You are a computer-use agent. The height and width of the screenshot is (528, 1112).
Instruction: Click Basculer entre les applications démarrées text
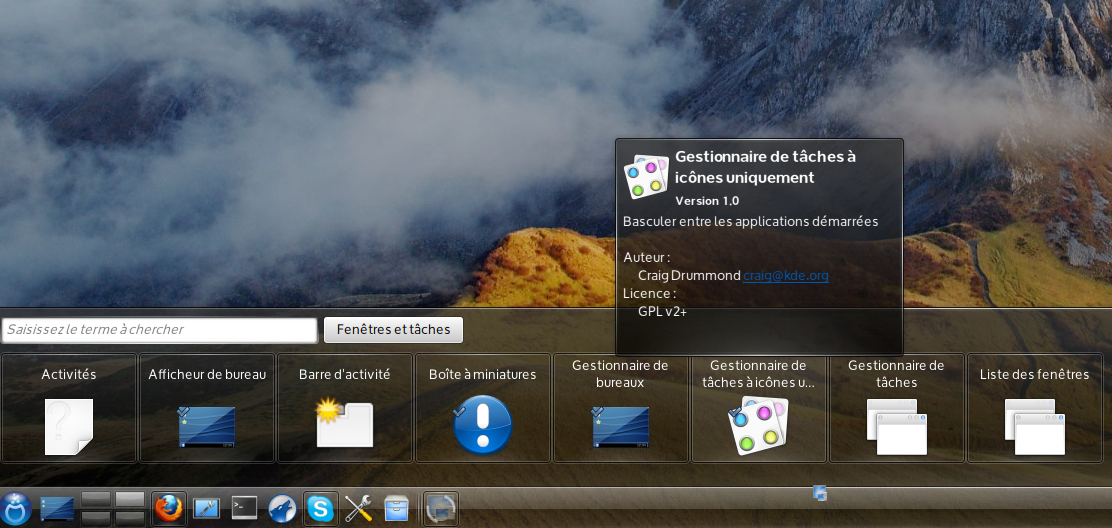(x=750, y=222)
